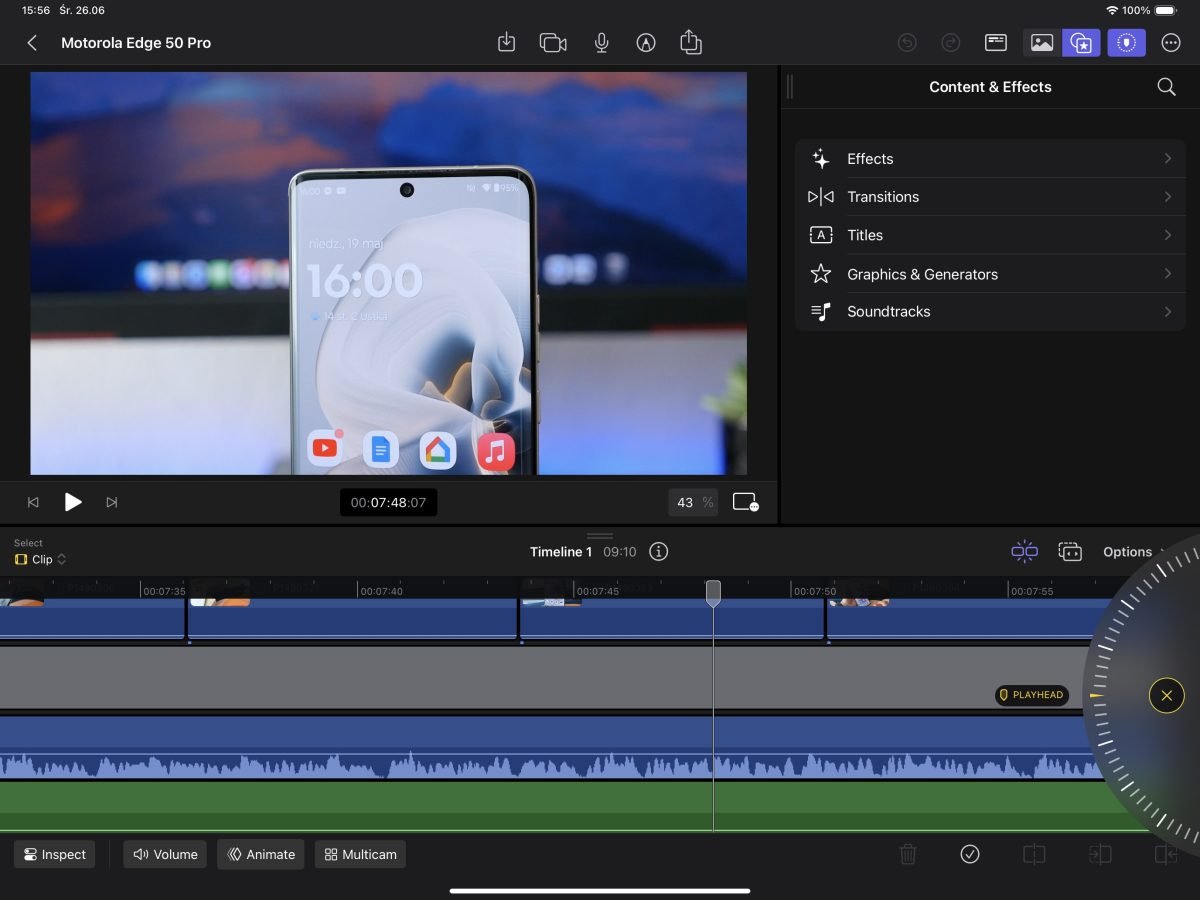Jump to the next edit point

point(112,502)
